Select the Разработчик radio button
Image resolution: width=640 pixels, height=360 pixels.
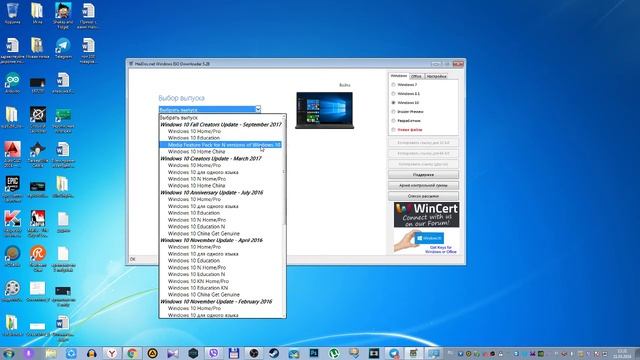tap(393, 120)
